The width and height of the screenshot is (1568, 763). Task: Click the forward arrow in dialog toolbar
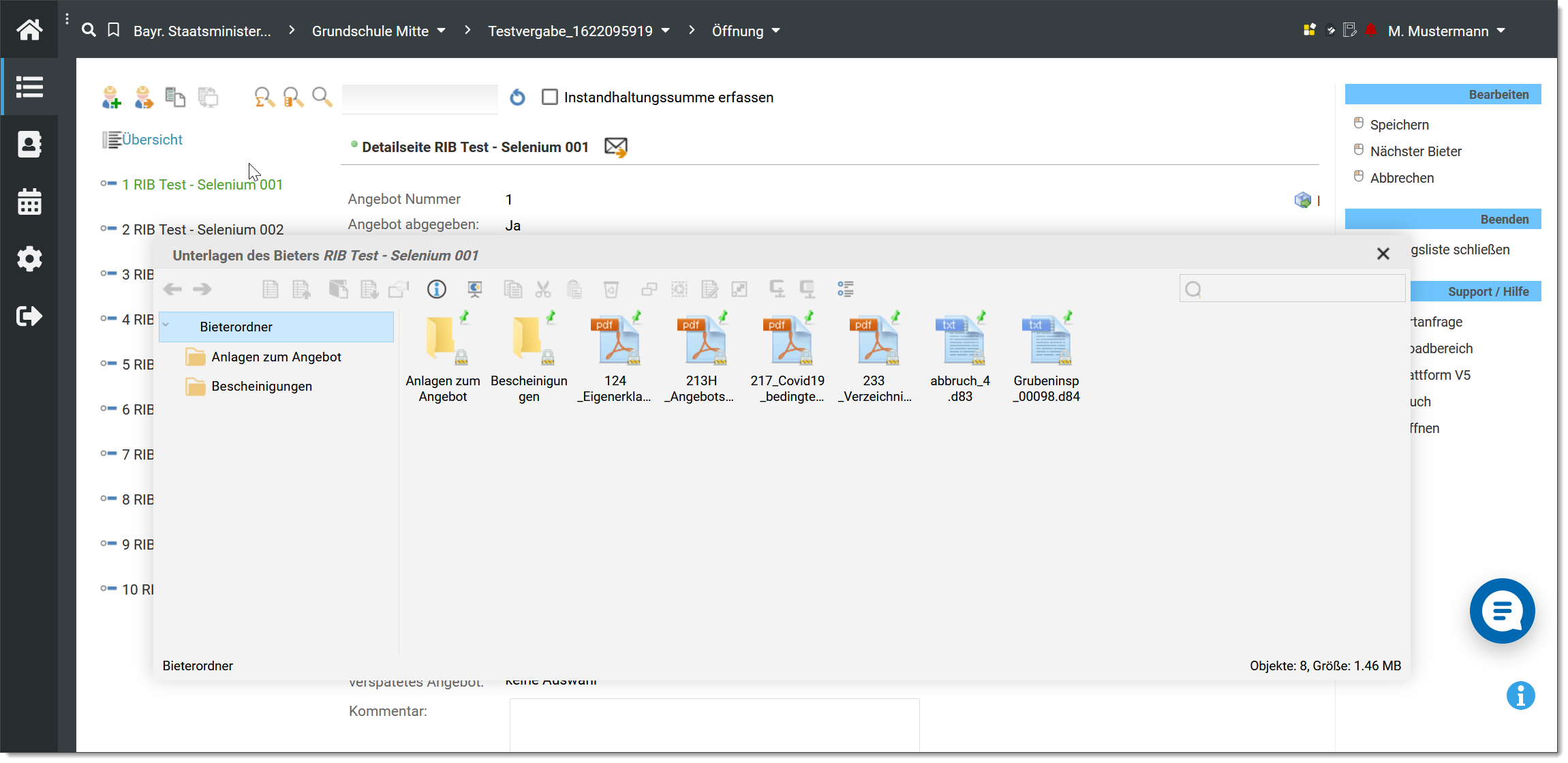click(x=202, y=289)
